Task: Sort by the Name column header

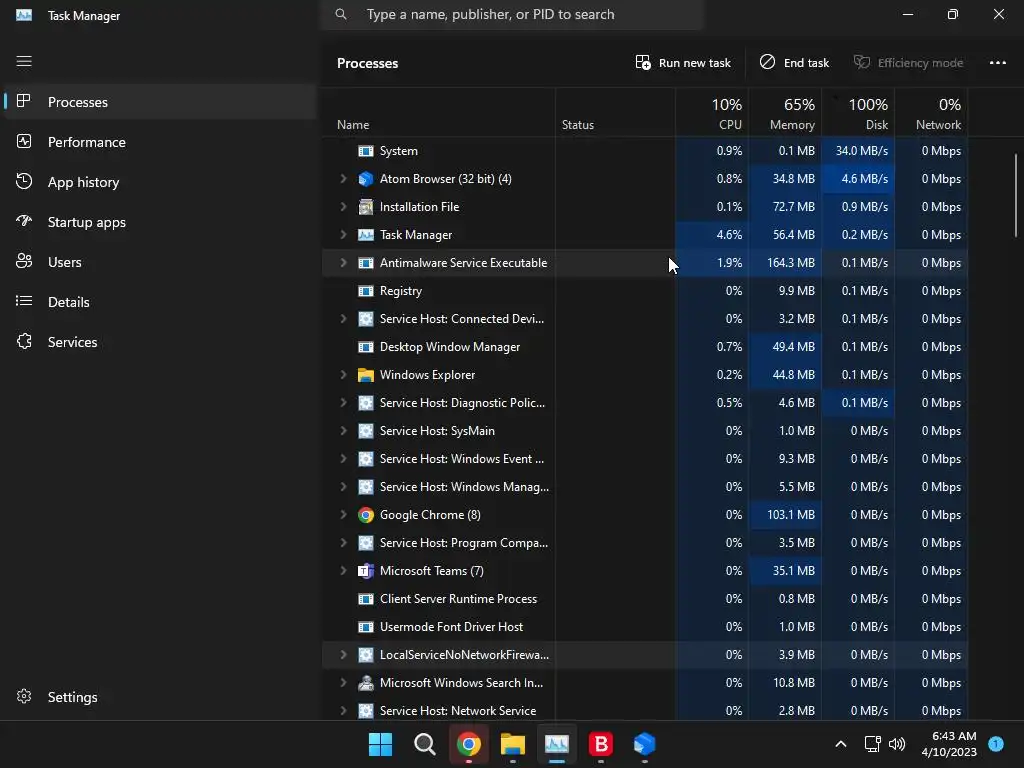Action: 439,114
